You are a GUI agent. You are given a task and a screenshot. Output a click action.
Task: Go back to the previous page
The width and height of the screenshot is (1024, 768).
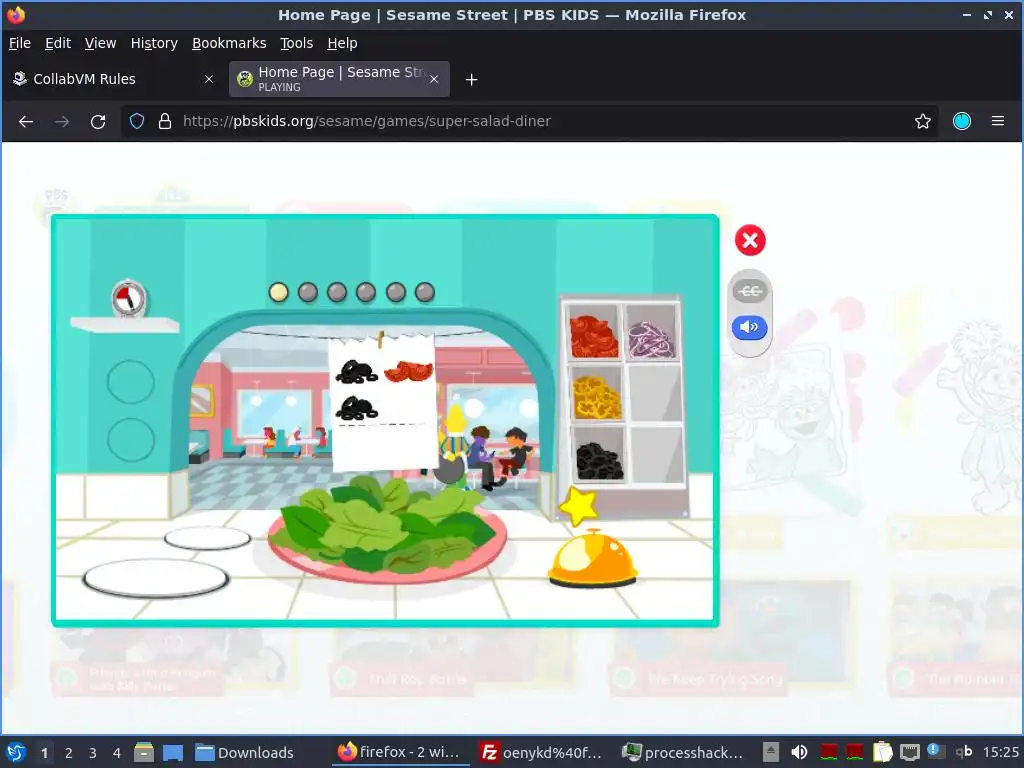(x=26, y=121)
